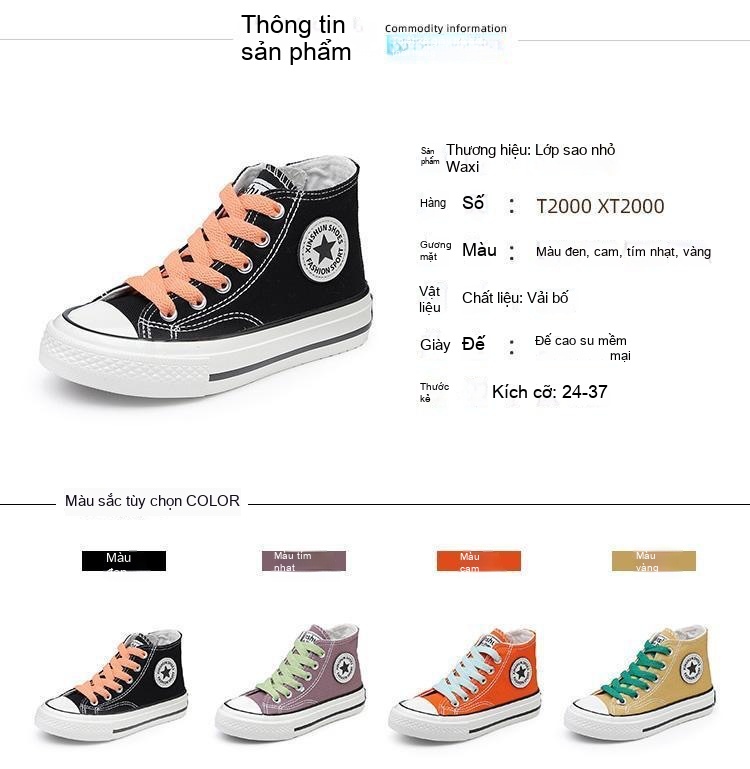Viewport: 750px width, 769px height.
Task: Click the purple sneaker with green laces
Action: [x=290, y=683]
